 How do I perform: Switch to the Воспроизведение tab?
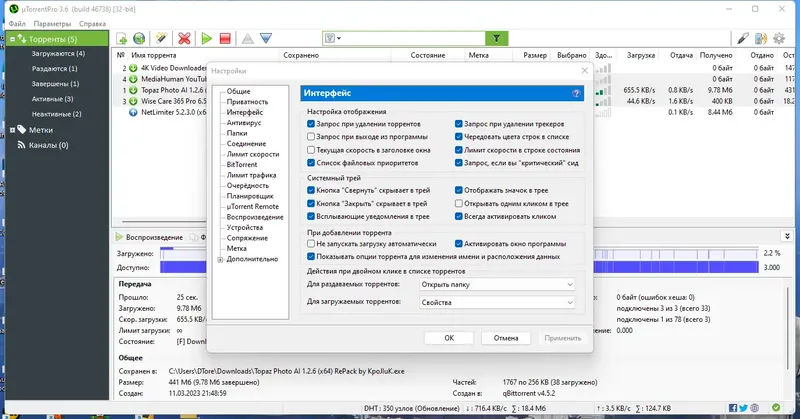[149, 237]
